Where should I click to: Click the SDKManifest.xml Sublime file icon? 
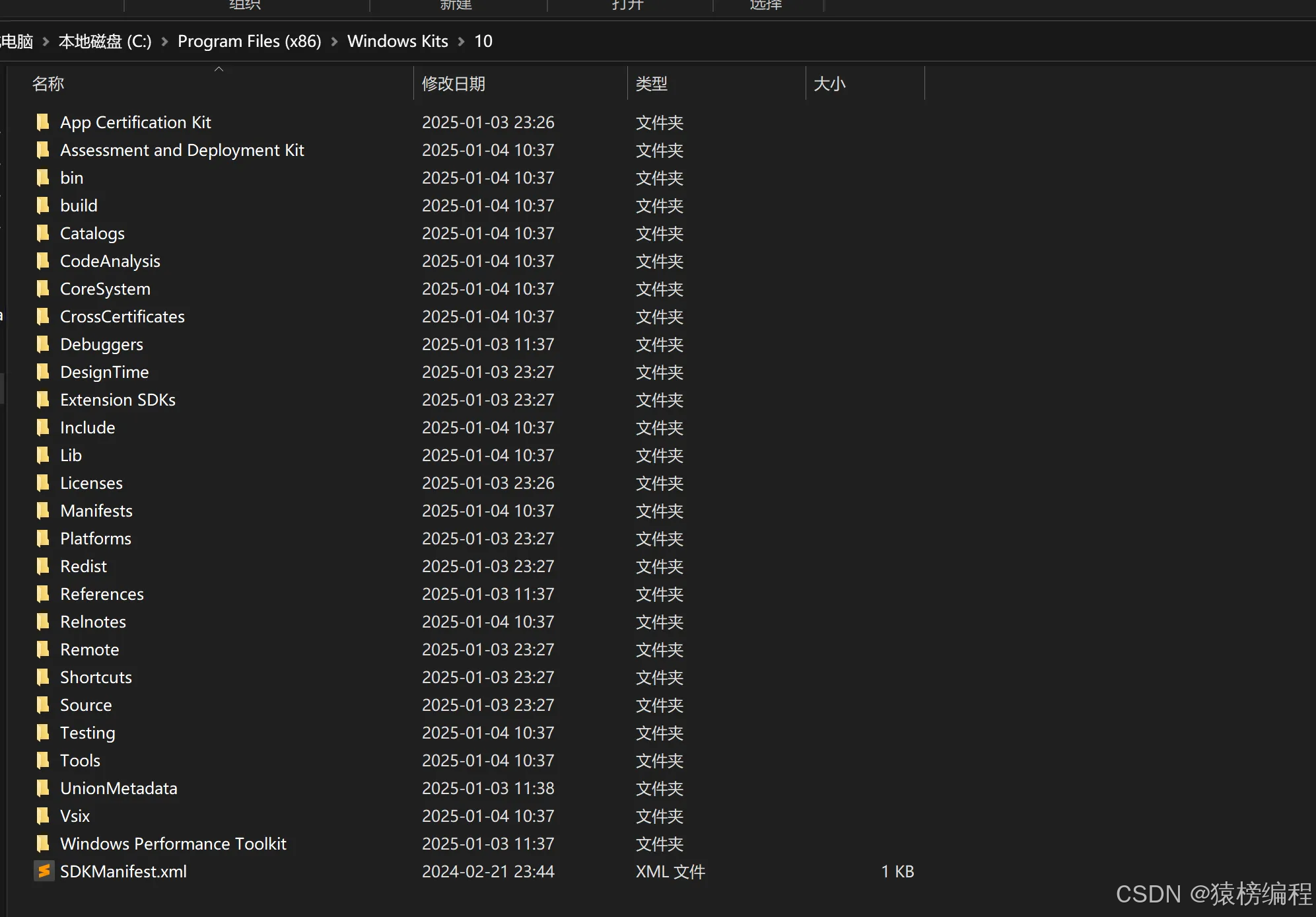click(x=44, y=871)
